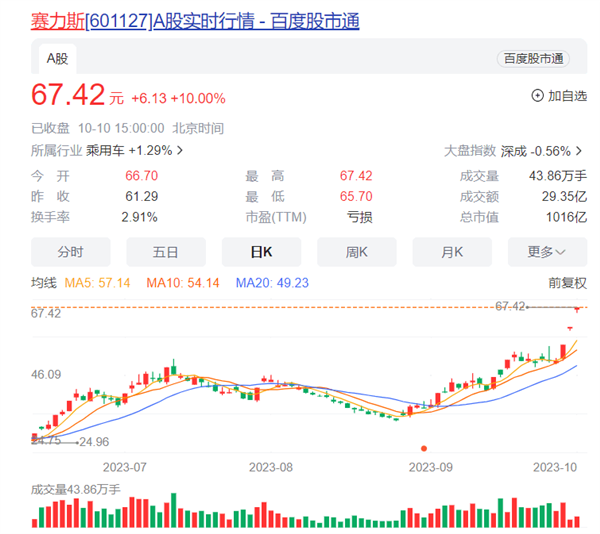
Task: Click the plus circle icon beside 加自选
Action: 537,96
